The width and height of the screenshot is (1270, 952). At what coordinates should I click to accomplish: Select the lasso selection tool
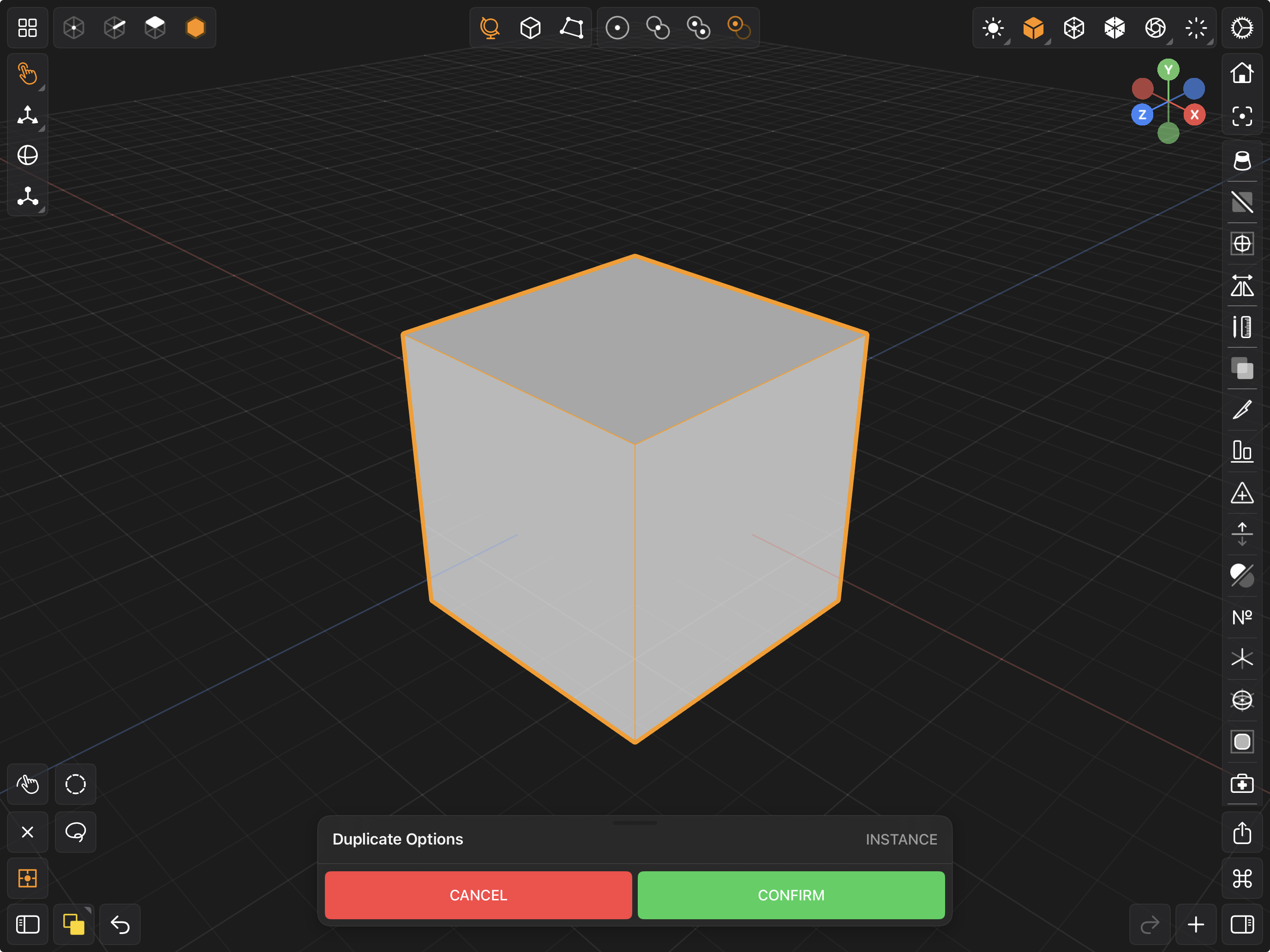(75, 832)
